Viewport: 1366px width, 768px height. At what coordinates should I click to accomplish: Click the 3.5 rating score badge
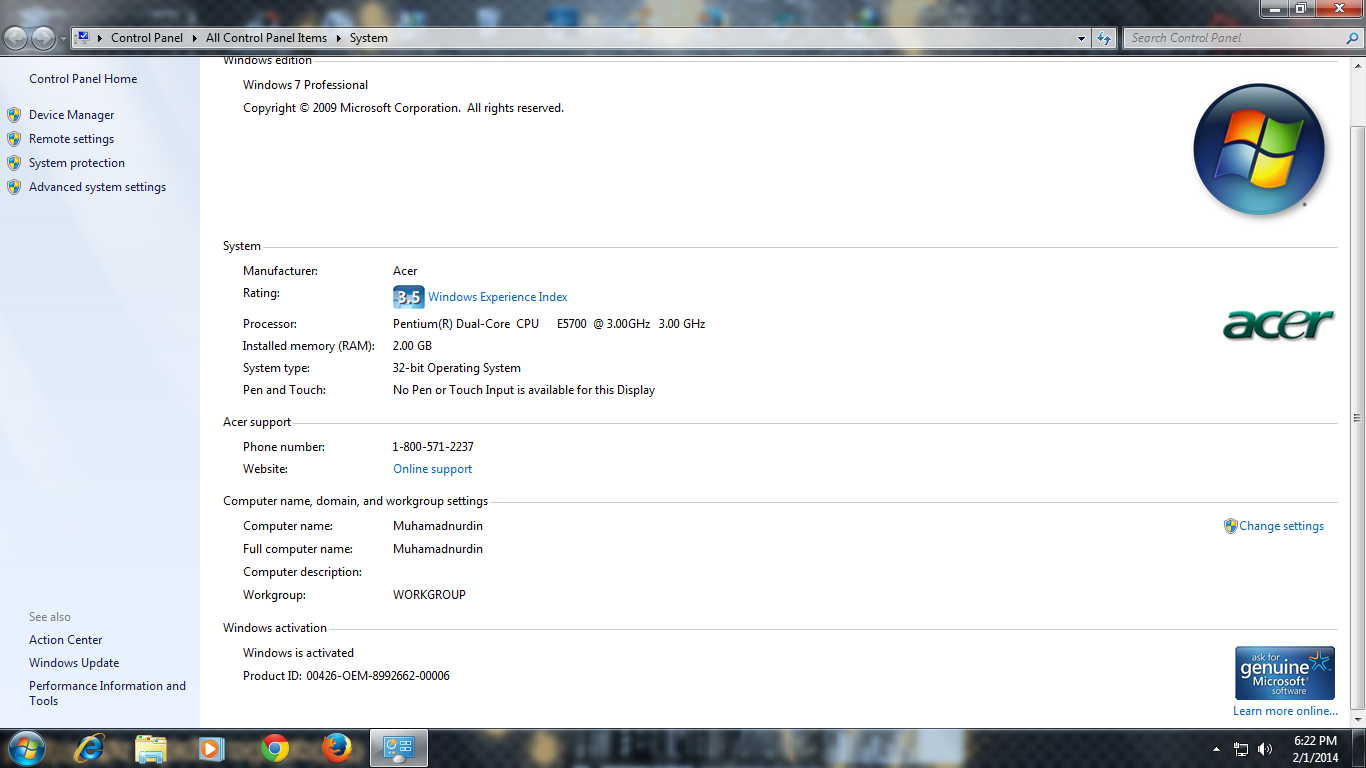tap(408, 297)
